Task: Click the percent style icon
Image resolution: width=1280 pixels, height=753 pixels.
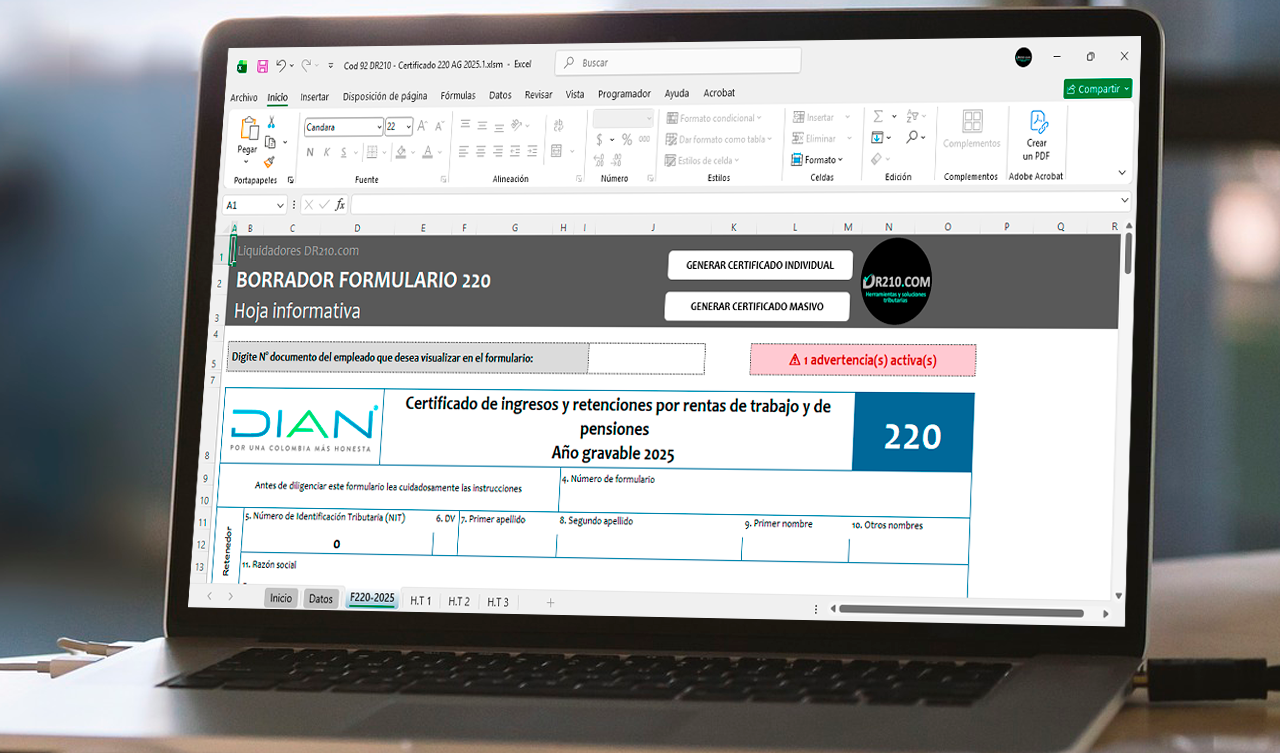Action: pyautogui.click(x=627, y=140)
